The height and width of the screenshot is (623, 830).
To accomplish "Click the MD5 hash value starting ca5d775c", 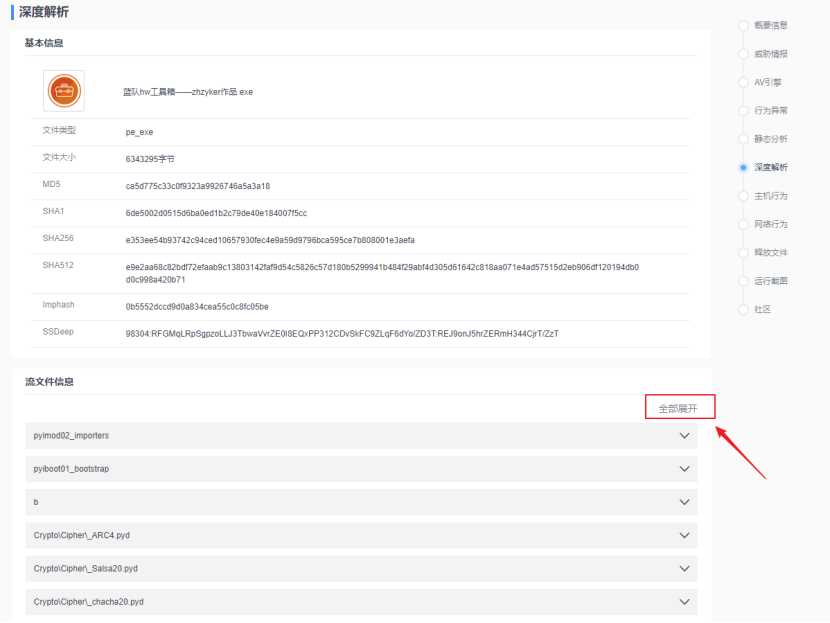I will point(197,186).
